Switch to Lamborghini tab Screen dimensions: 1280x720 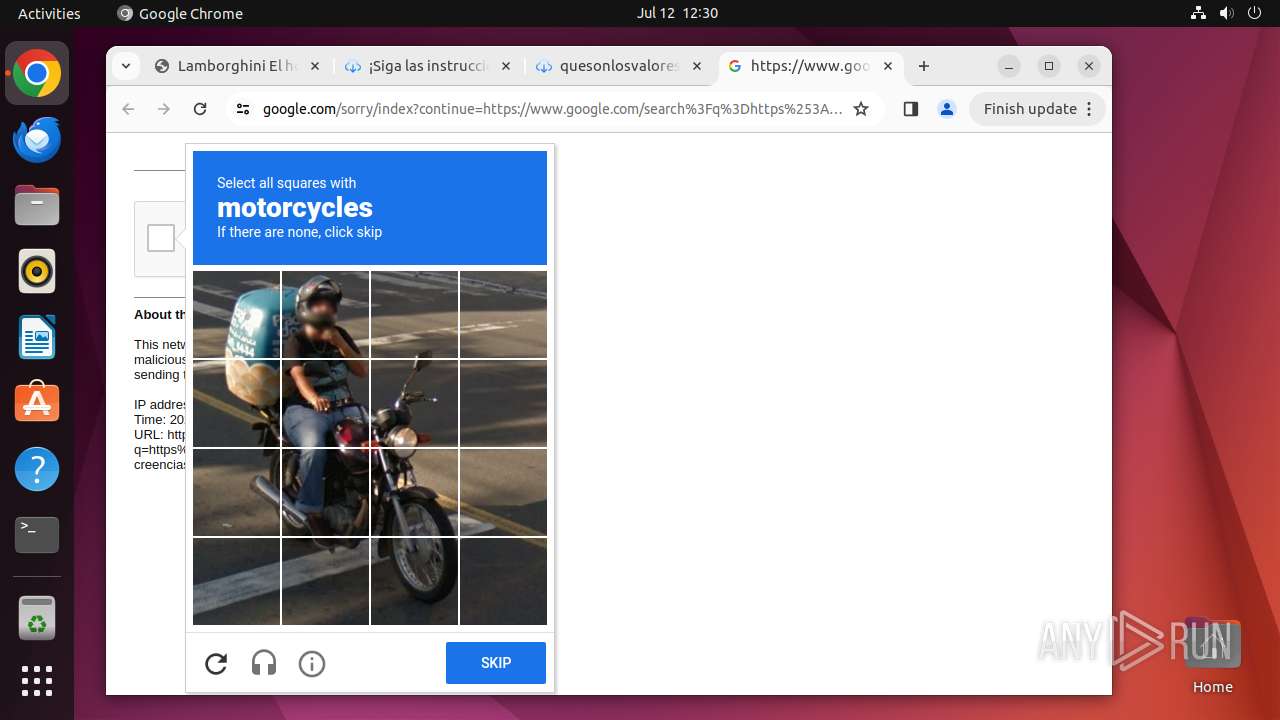pyautogui.click(x=237, y=66)
